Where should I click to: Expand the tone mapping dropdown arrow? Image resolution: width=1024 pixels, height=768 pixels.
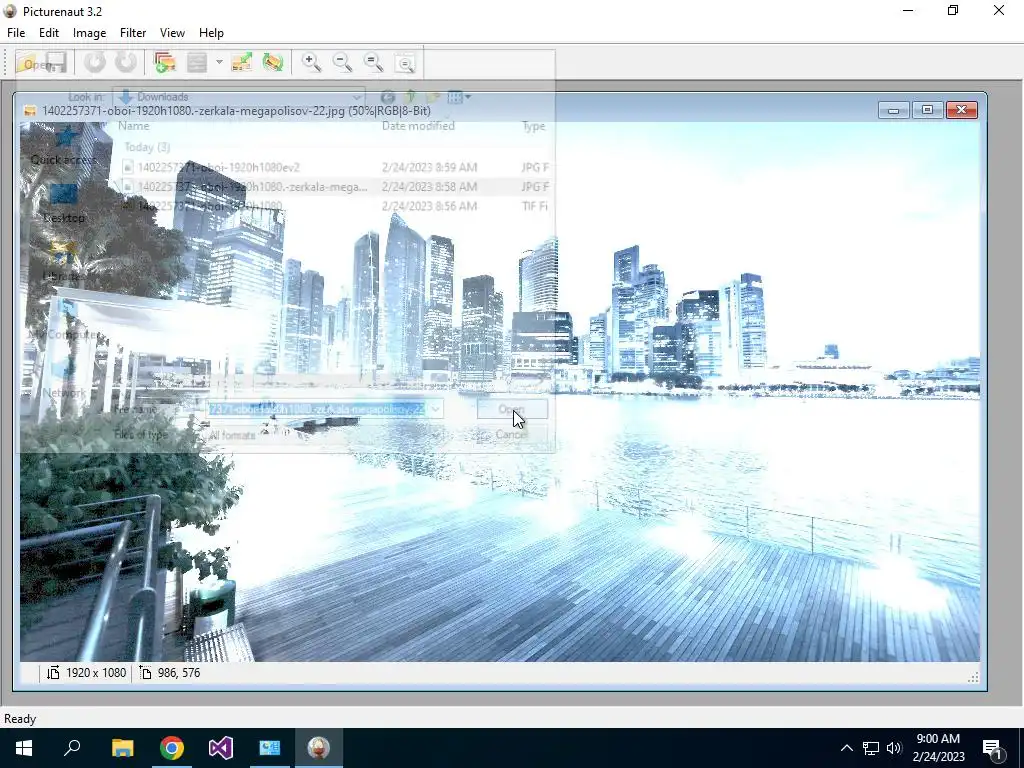219,63
